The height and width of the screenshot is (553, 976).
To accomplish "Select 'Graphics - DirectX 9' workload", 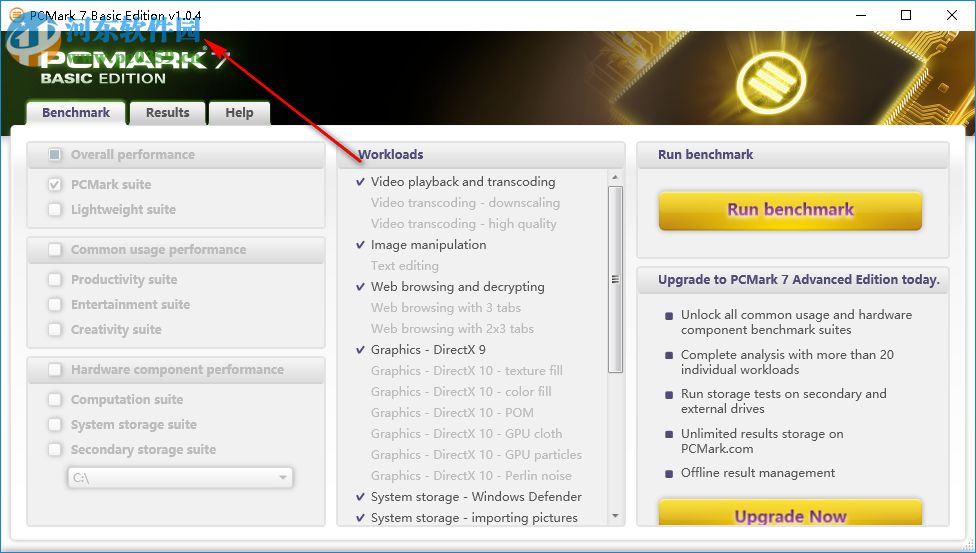I will (428, 349).
